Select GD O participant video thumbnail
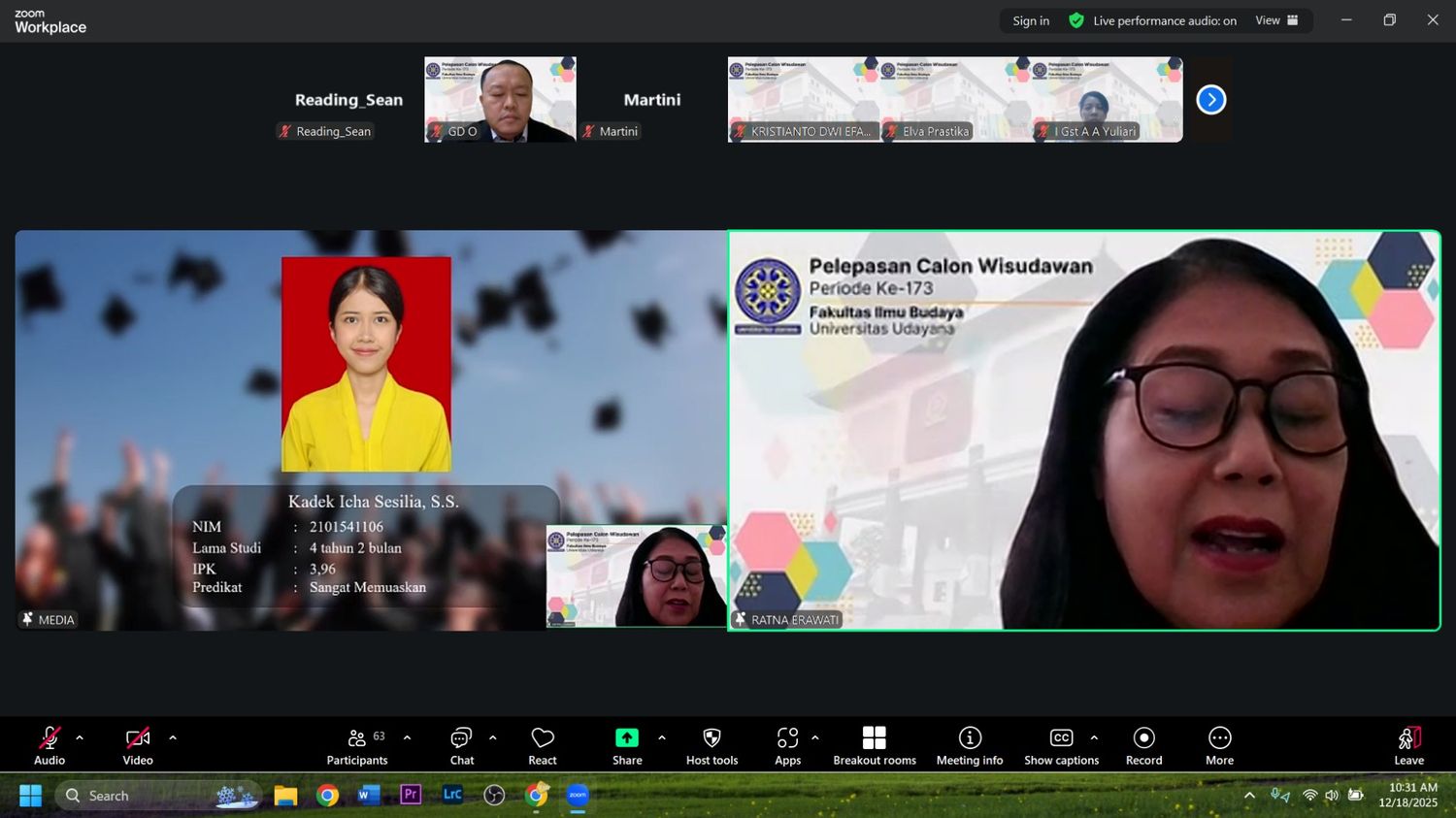This screenshot has width=1456, height=818. pyautogui.click(x=500, y=99)
